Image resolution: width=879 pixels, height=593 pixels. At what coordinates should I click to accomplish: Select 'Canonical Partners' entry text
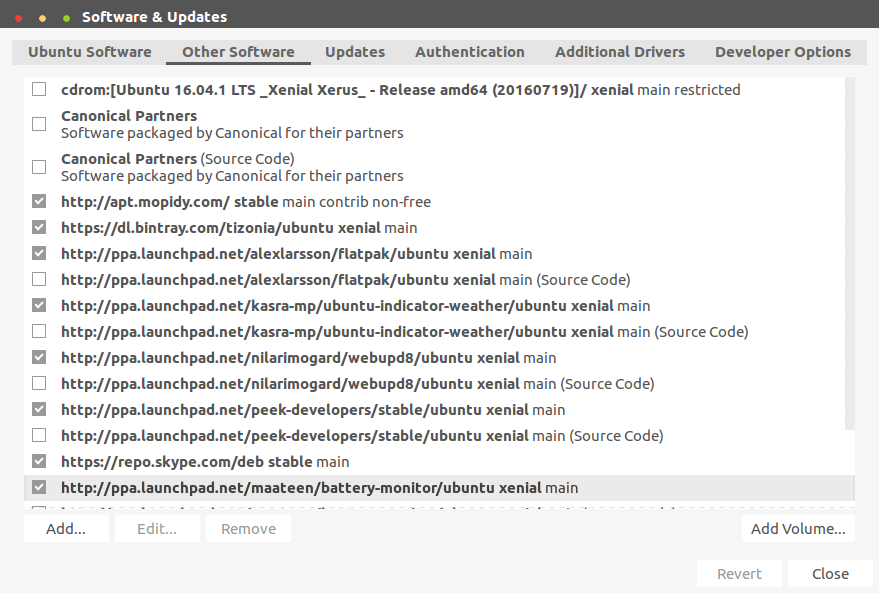pyautogui.click(x=232, y=124)
